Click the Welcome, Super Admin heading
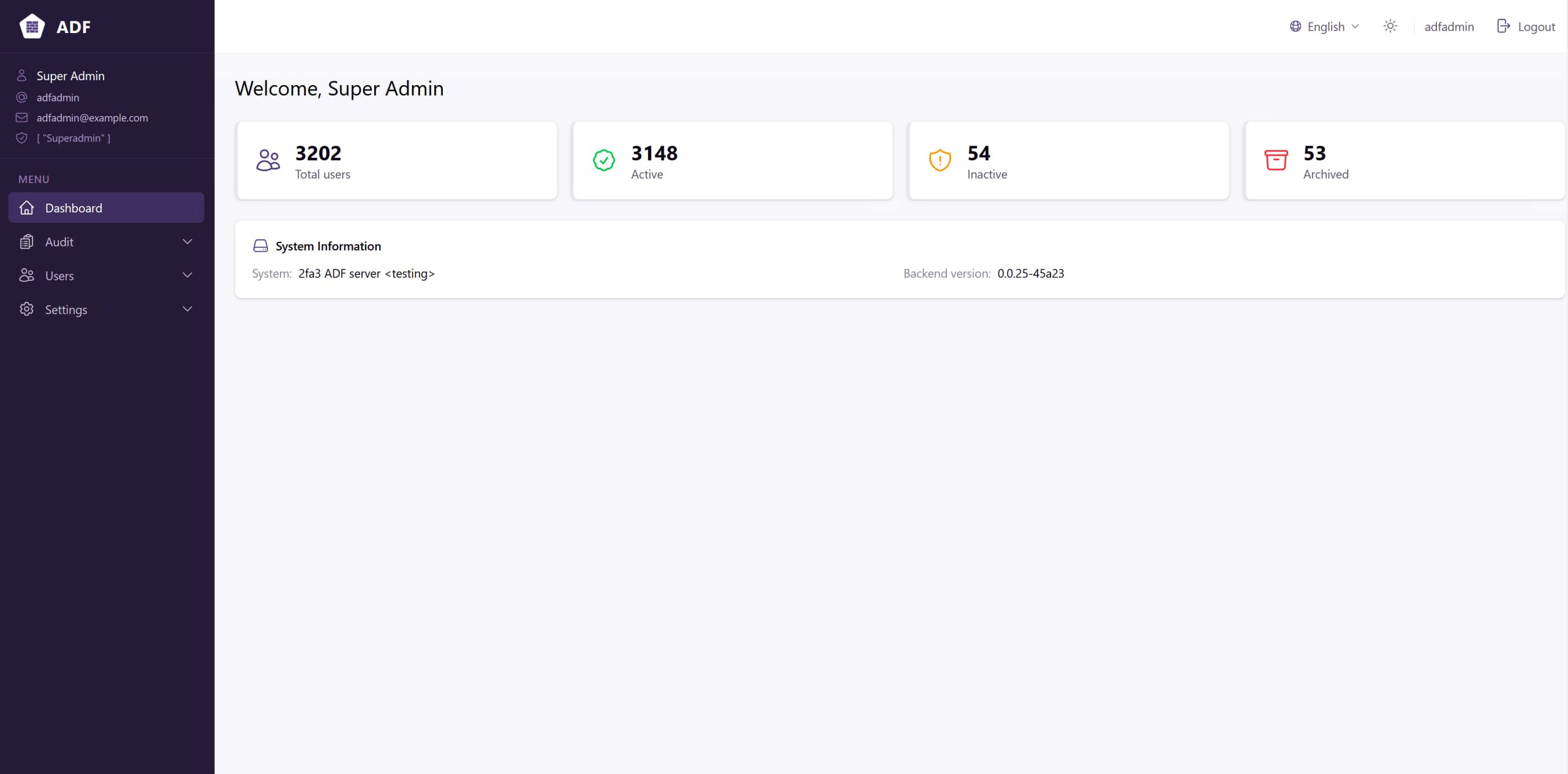Viewport: 1568px width, 774px height. [339, 89]
